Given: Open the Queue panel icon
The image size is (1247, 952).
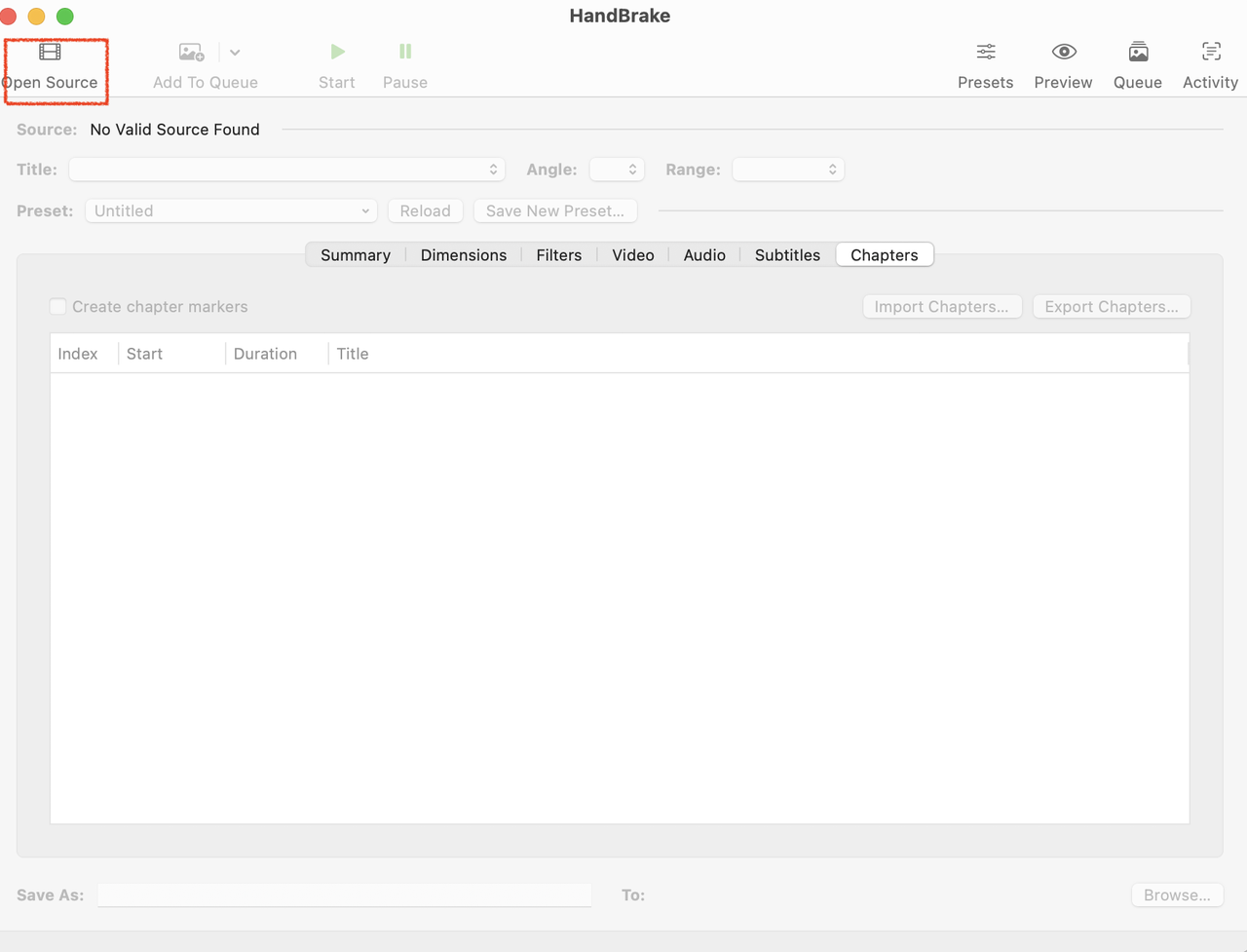Looking at the screenshot, I should [1137, 52].
